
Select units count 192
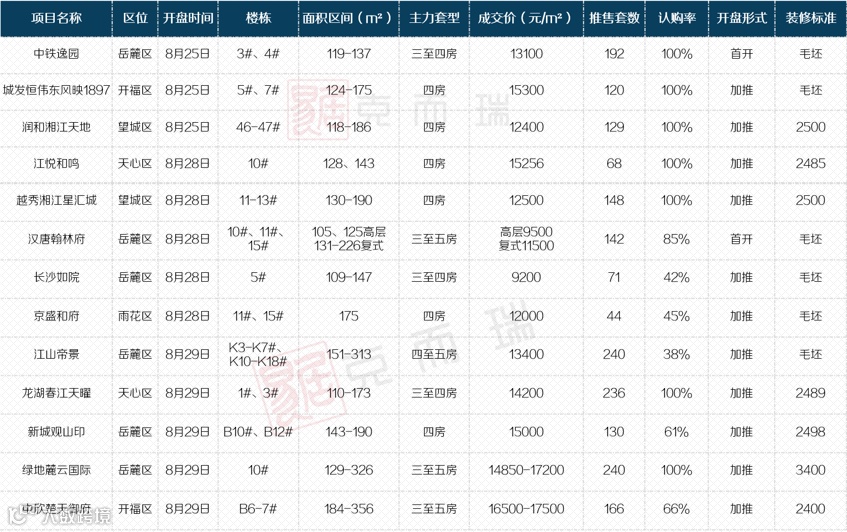click(x=614, y=54)
